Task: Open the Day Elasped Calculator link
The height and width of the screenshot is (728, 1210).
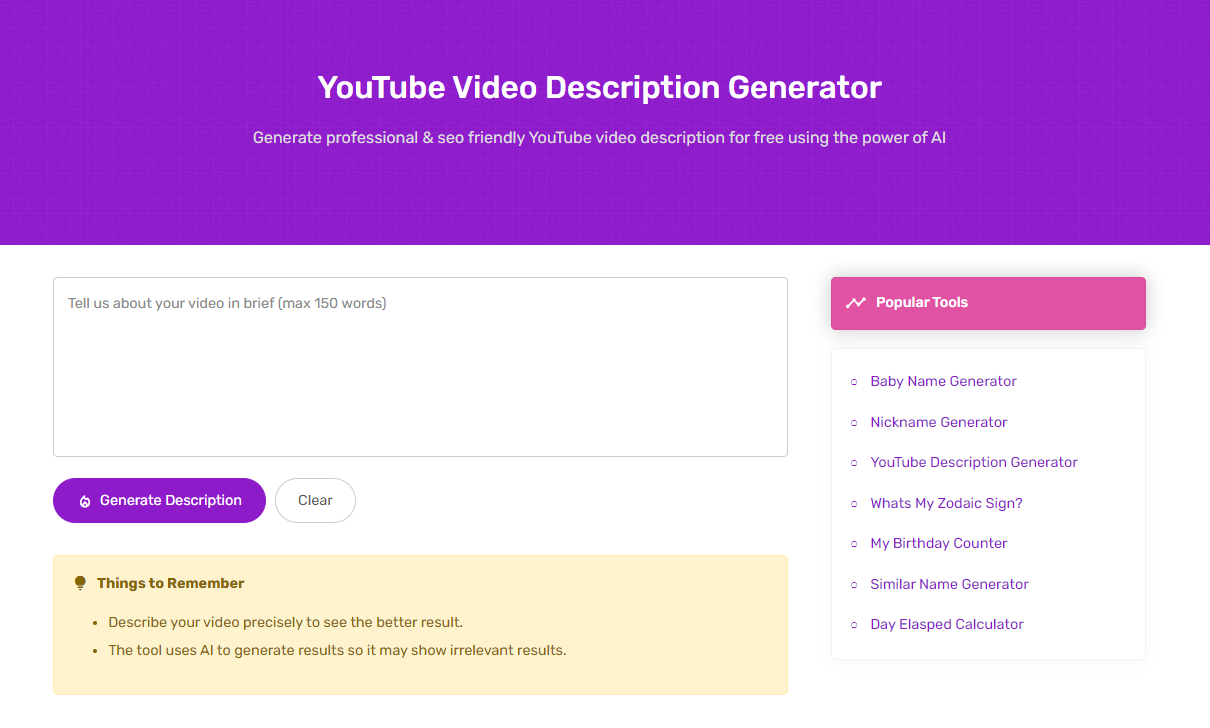Action: point(946,624)
